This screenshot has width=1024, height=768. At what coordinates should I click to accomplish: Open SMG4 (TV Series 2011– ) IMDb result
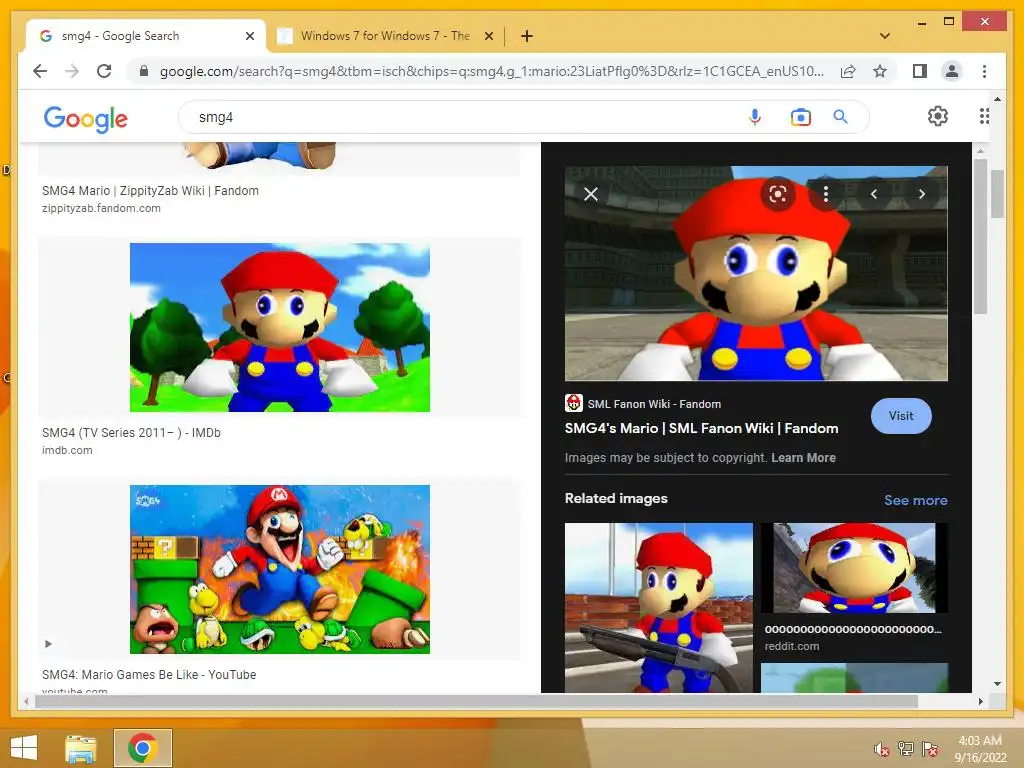(x=131, y=432)
